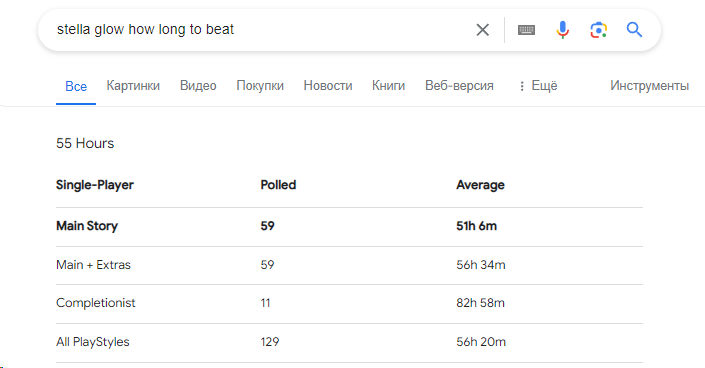This screenshot has width=705, height=368.
Task: Click the Single-Player column header
Action: [x=95, y=185]
